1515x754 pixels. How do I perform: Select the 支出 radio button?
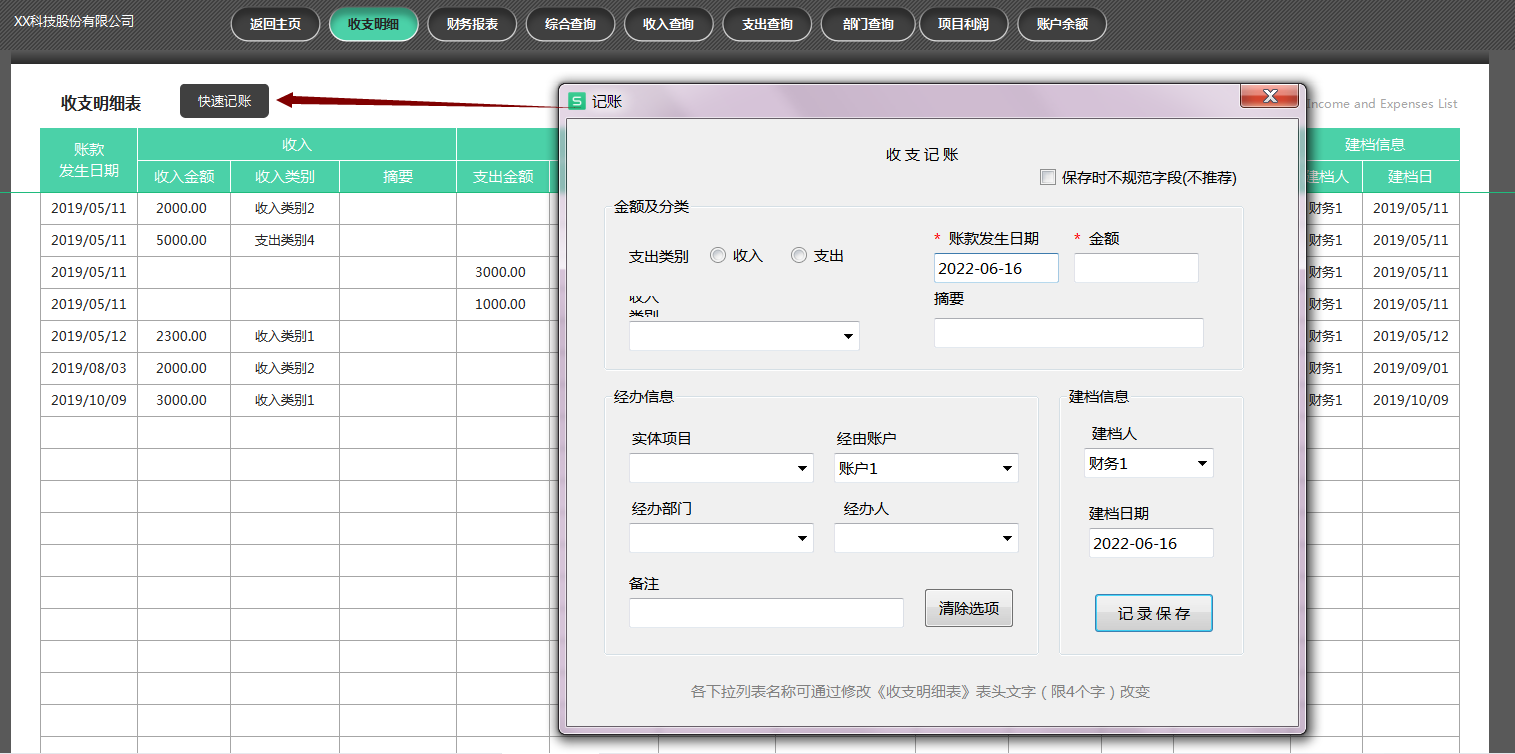pos(799,256)
